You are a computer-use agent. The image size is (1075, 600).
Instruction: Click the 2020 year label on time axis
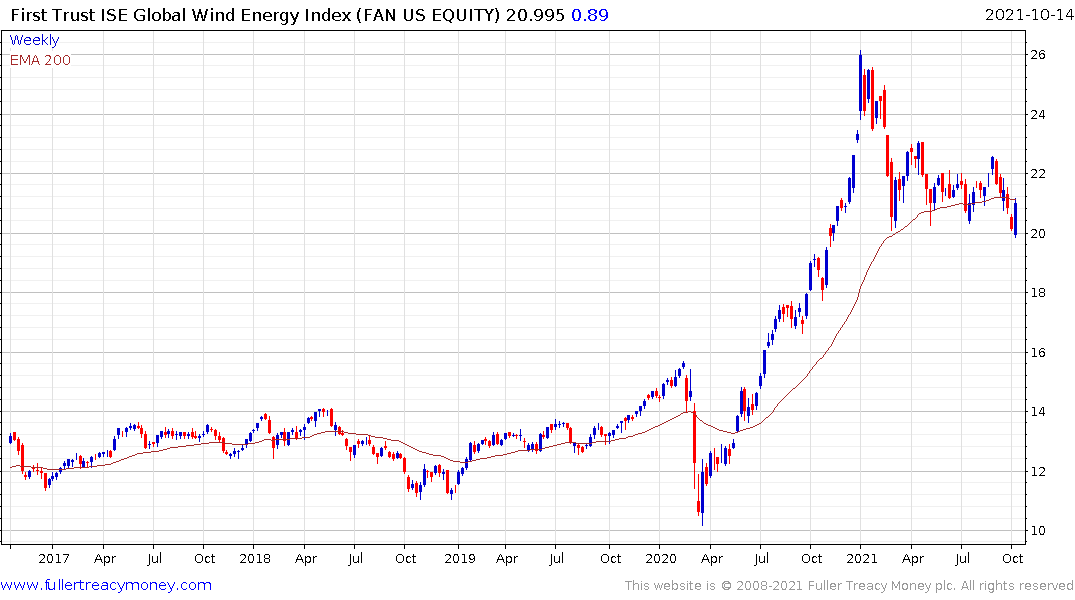pos(661,558)
